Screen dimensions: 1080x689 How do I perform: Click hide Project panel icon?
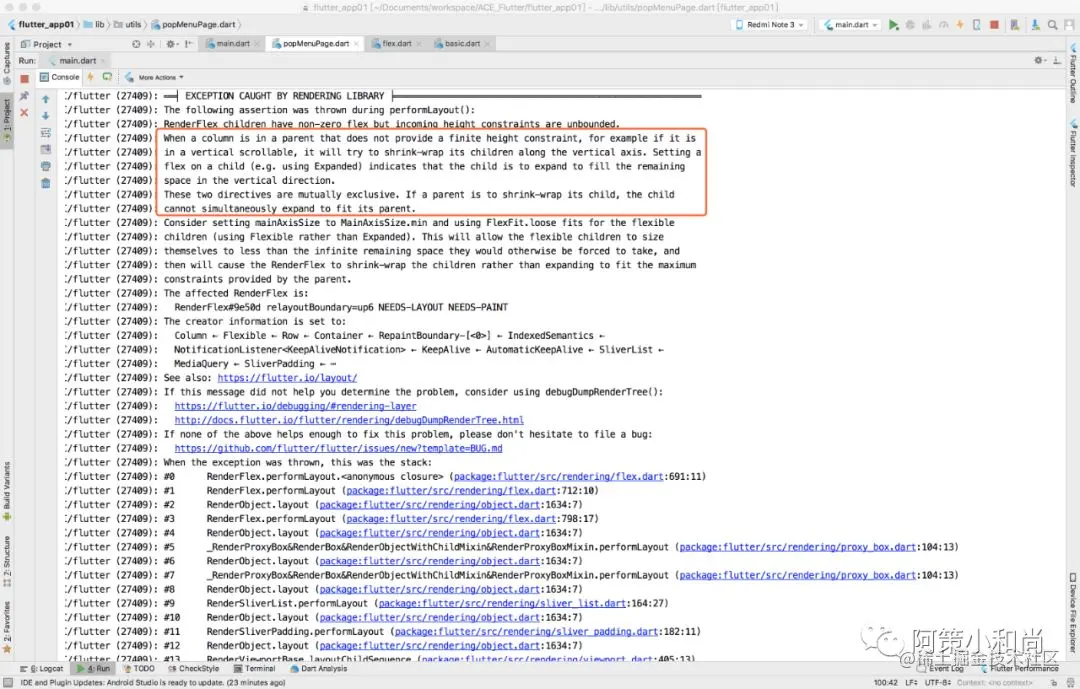point(188,44)
